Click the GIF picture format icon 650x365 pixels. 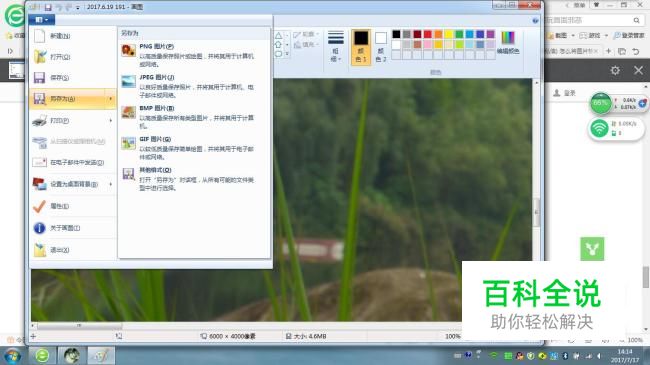(129, 143)
